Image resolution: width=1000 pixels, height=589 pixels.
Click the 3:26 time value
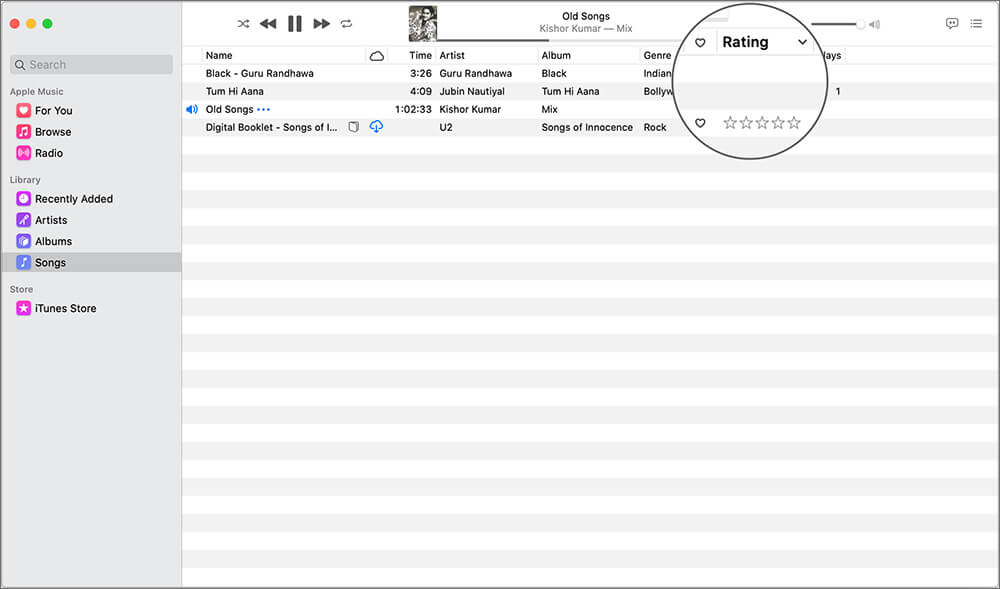click(421, 73)
